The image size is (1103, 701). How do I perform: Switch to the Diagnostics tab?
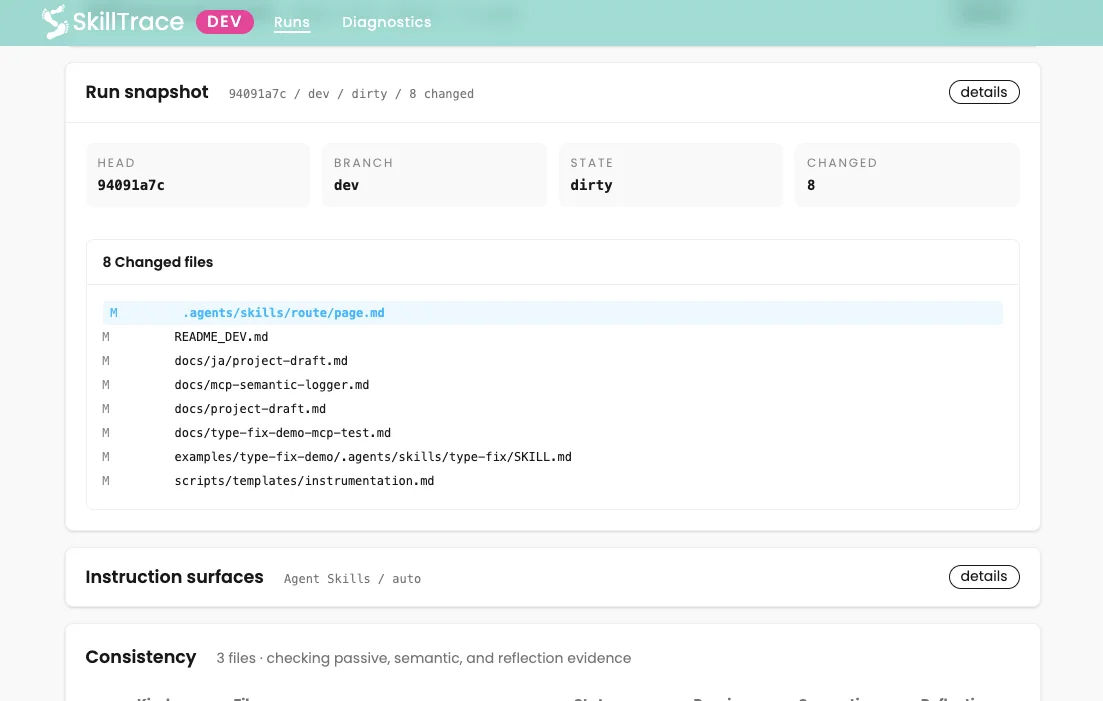[x=386, y=22]
